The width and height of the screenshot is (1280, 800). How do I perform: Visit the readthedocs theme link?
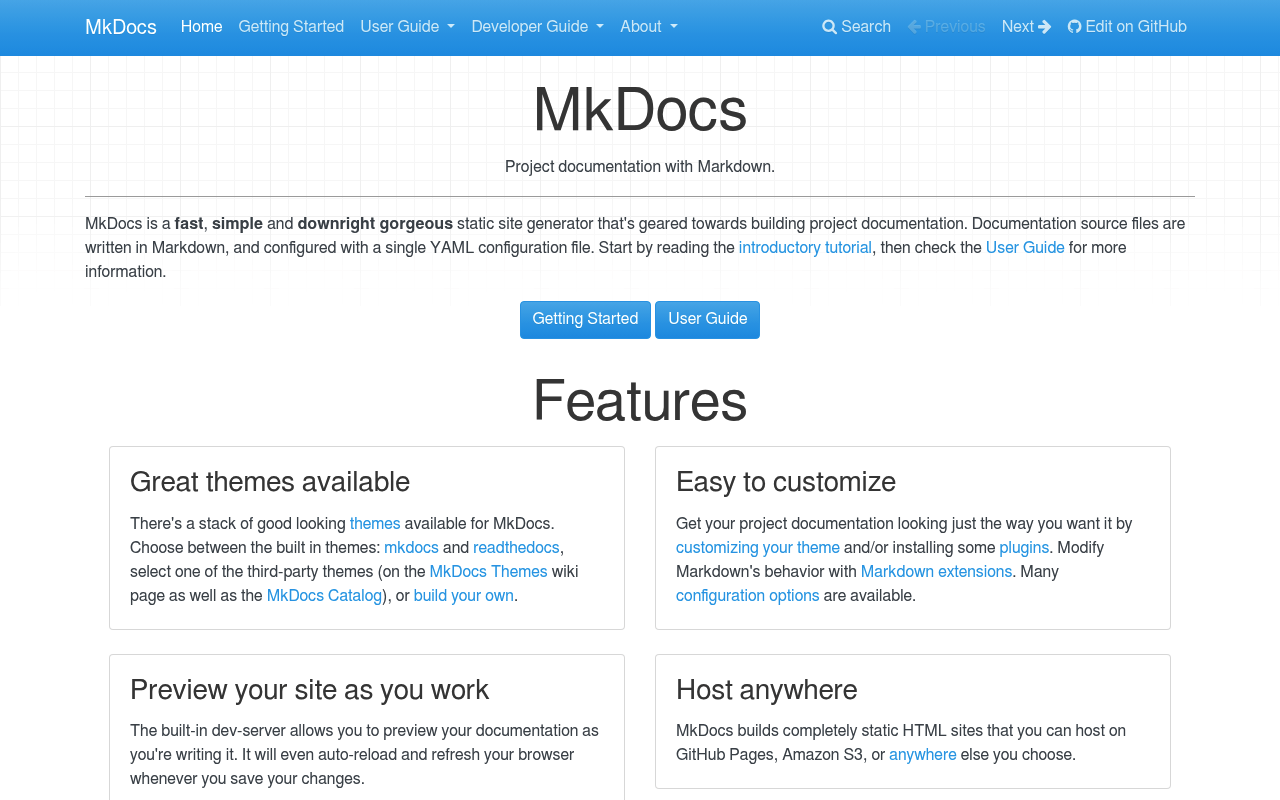click(516, 548)
